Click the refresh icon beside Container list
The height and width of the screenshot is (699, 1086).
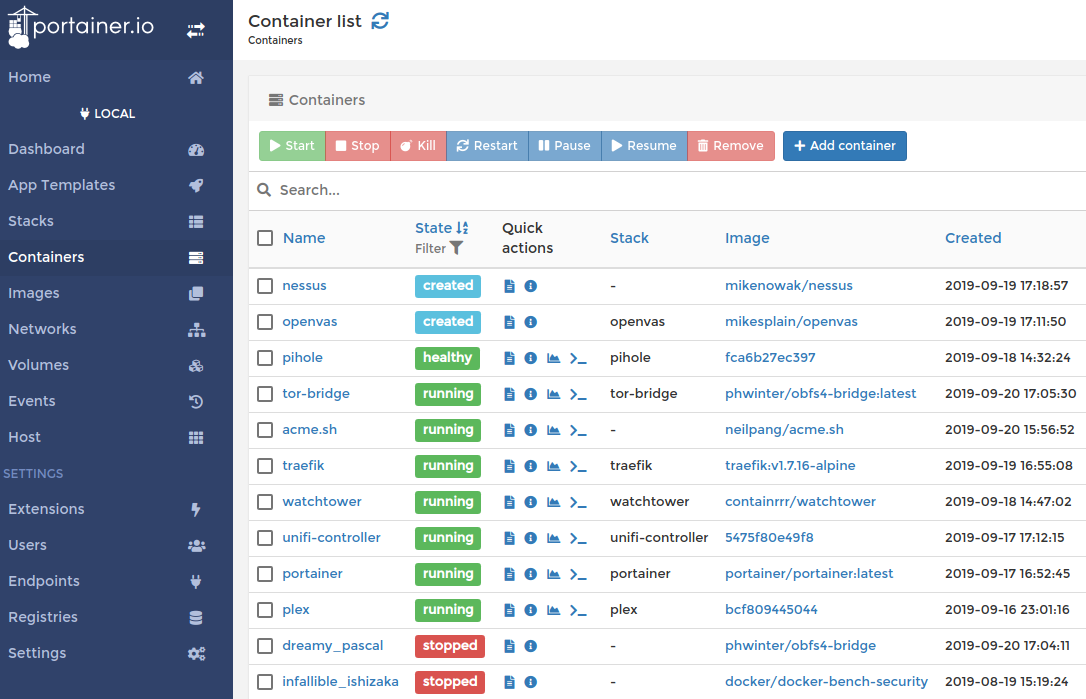click(380, 21)
